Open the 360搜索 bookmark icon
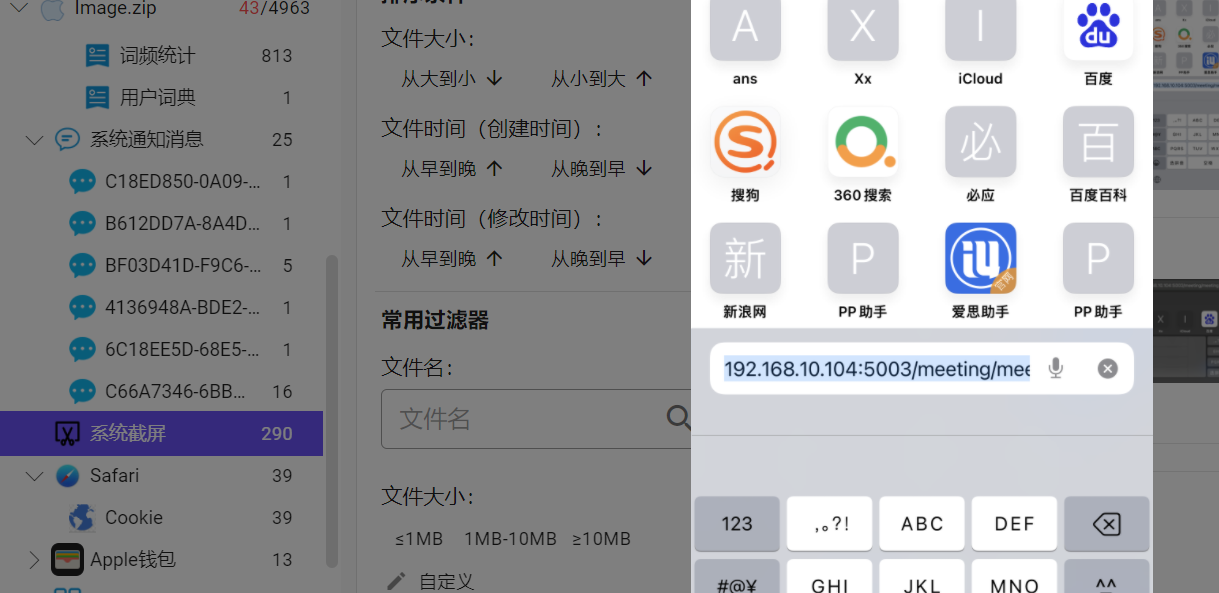Screen dimensions: 1219x593 coord(863,142)
